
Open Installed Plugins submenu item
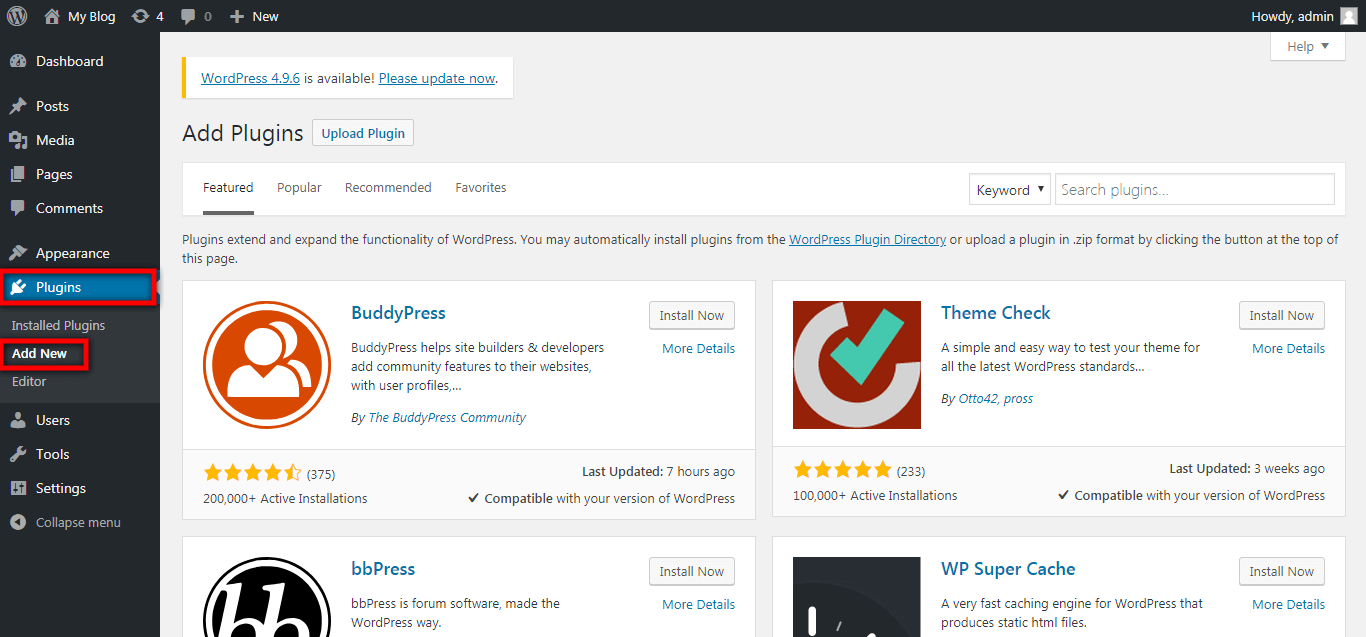[x=58, y=325]
